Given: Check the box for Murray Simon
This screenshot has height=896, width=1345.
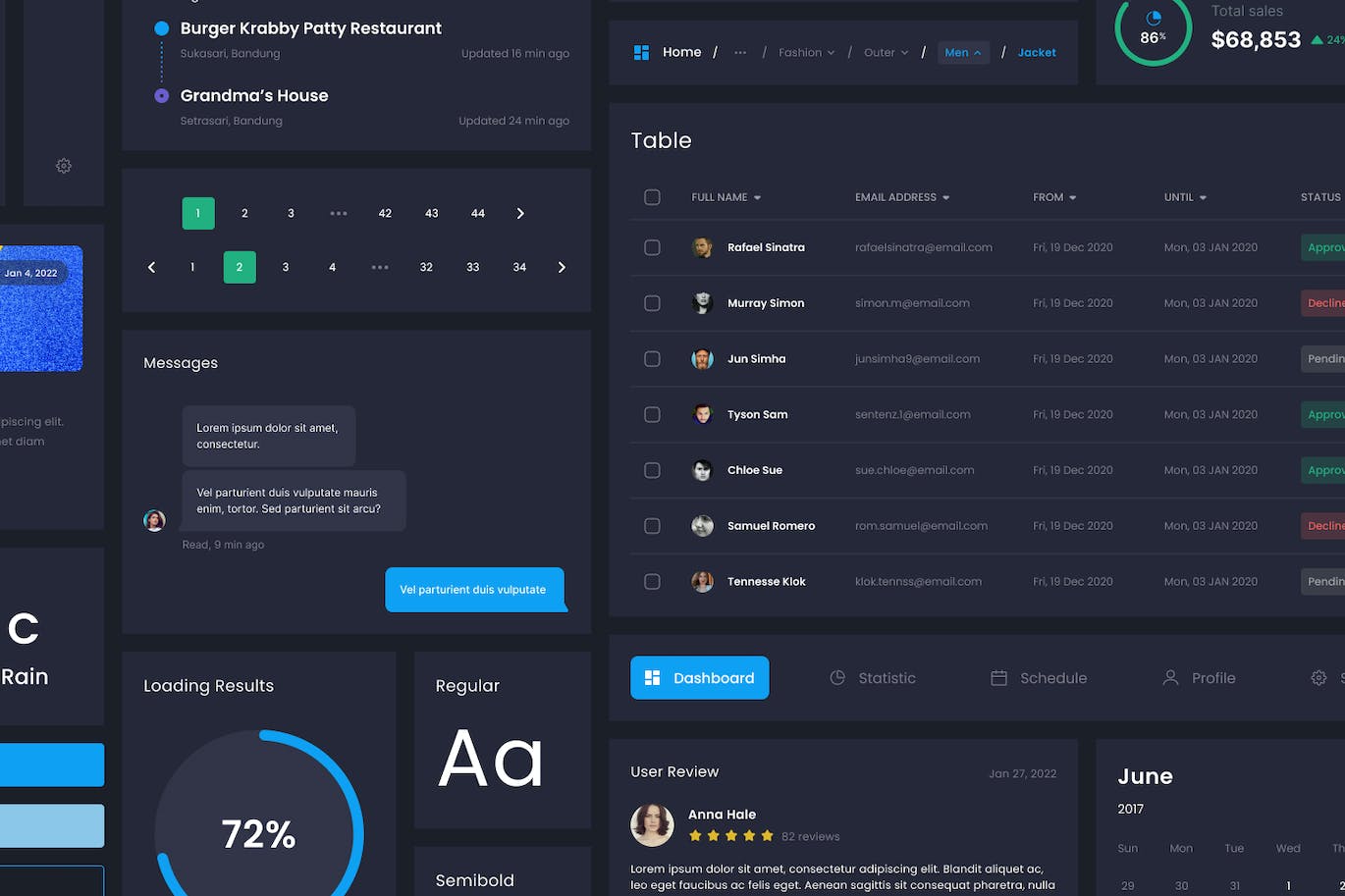Looking at the screenshot, I should click(x=652, y=303).
